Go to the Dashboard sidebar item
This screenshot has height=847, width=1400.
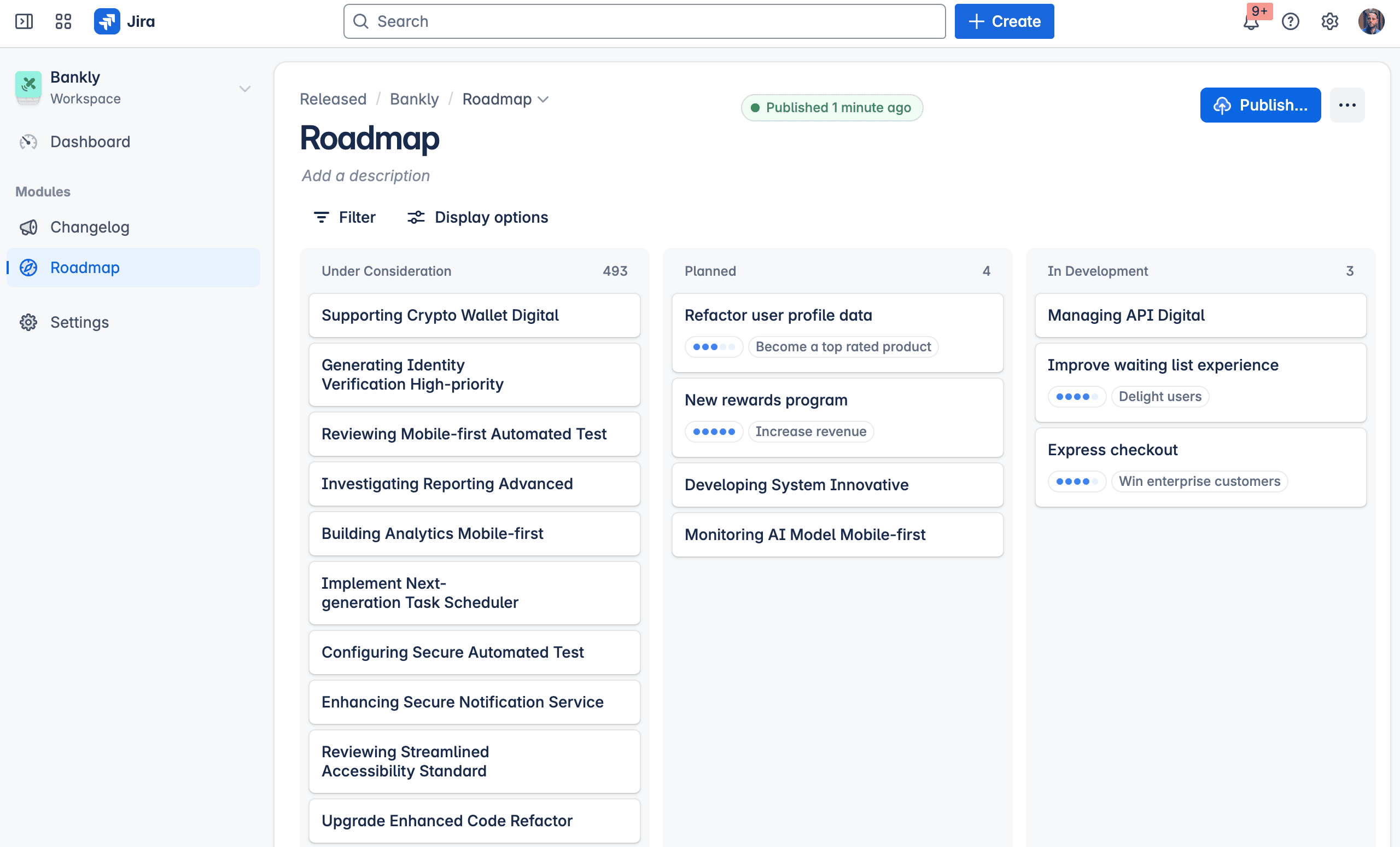click(90, 142)
